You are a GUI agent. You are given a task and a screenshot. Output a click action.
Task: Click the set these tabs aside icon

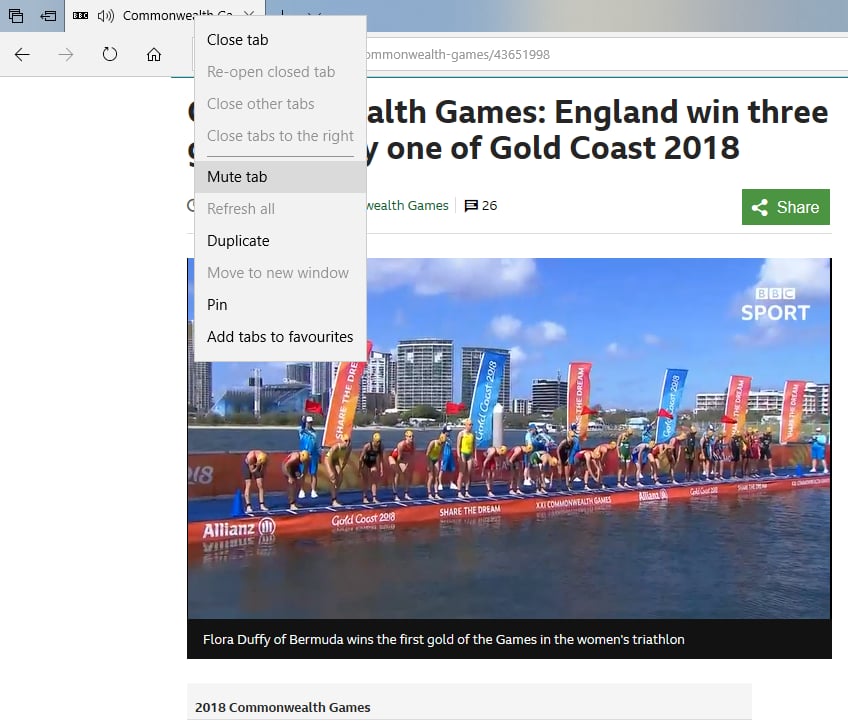pyautogui.click(x=48, y=16)
